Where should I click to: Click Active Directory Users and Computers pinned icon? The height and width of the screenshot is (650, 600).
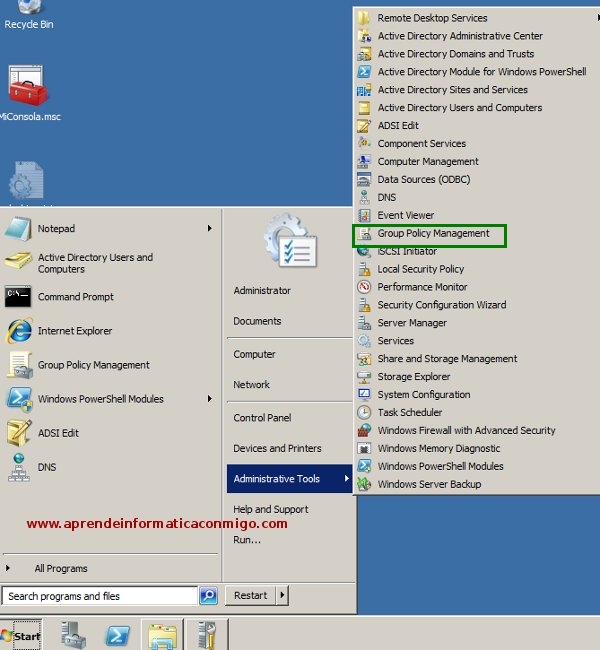[x=18, y=260]
